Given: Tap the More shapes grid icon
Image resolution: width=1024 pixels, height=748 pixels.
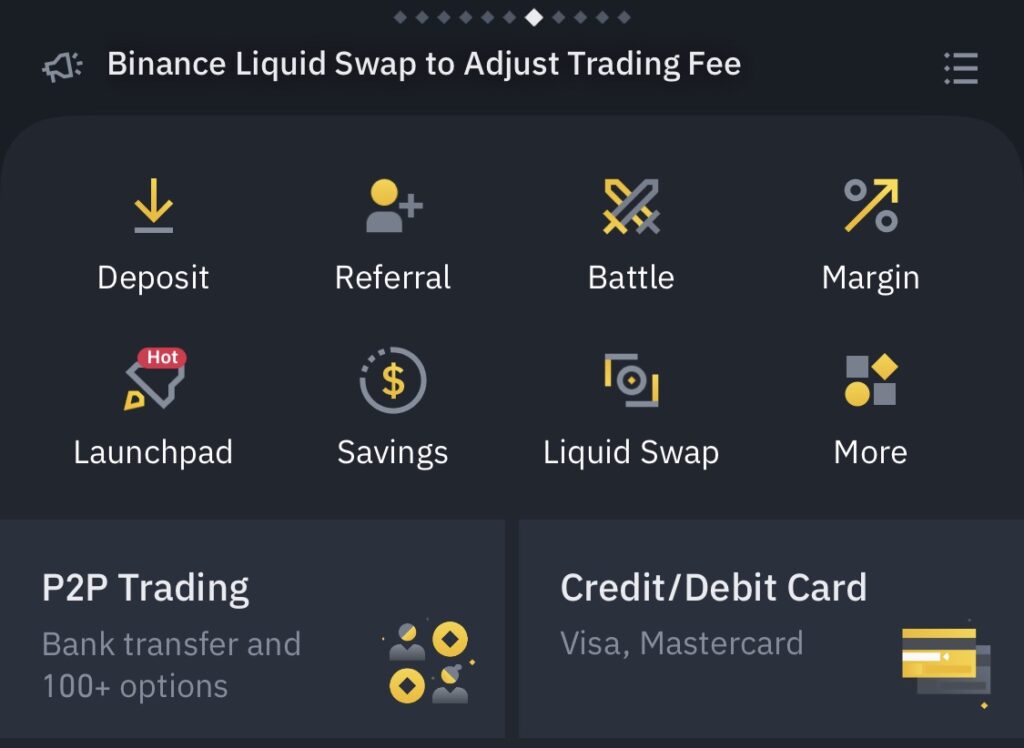Looking at the screenshot, I should click(871, 380).
